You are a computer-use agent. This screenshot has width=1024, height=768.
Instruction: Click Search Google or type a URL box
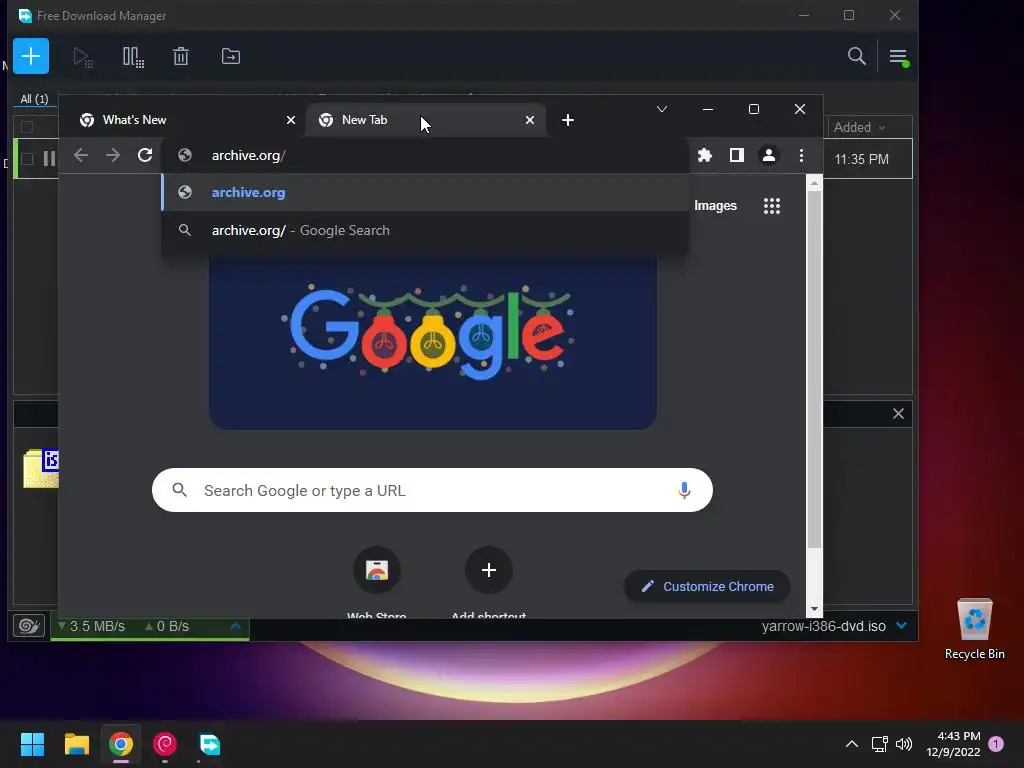tap(432, 490)
